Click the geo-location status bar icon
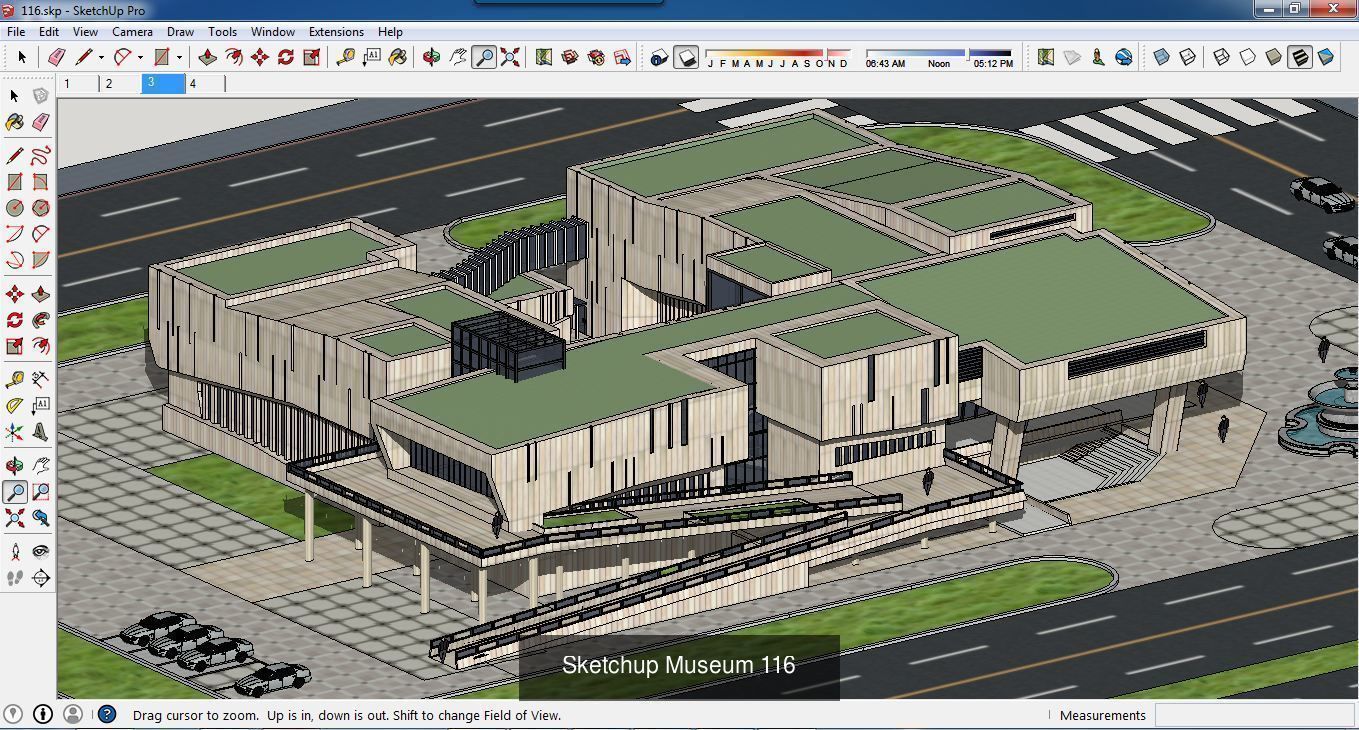Image resolution: width=1359 pixels, height=730 pixels. point(15,714)
